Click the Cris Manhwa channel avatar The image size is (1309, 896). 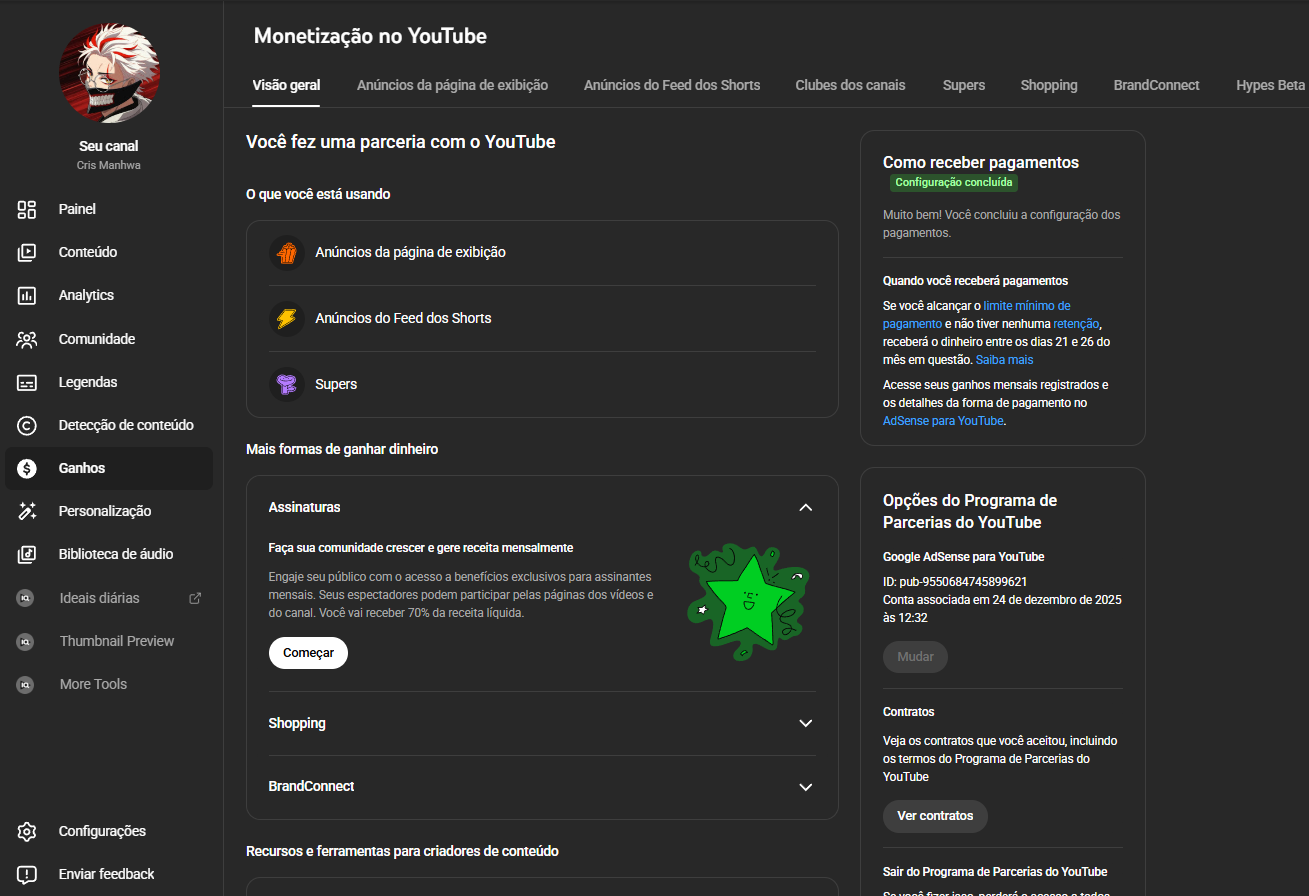110,74
